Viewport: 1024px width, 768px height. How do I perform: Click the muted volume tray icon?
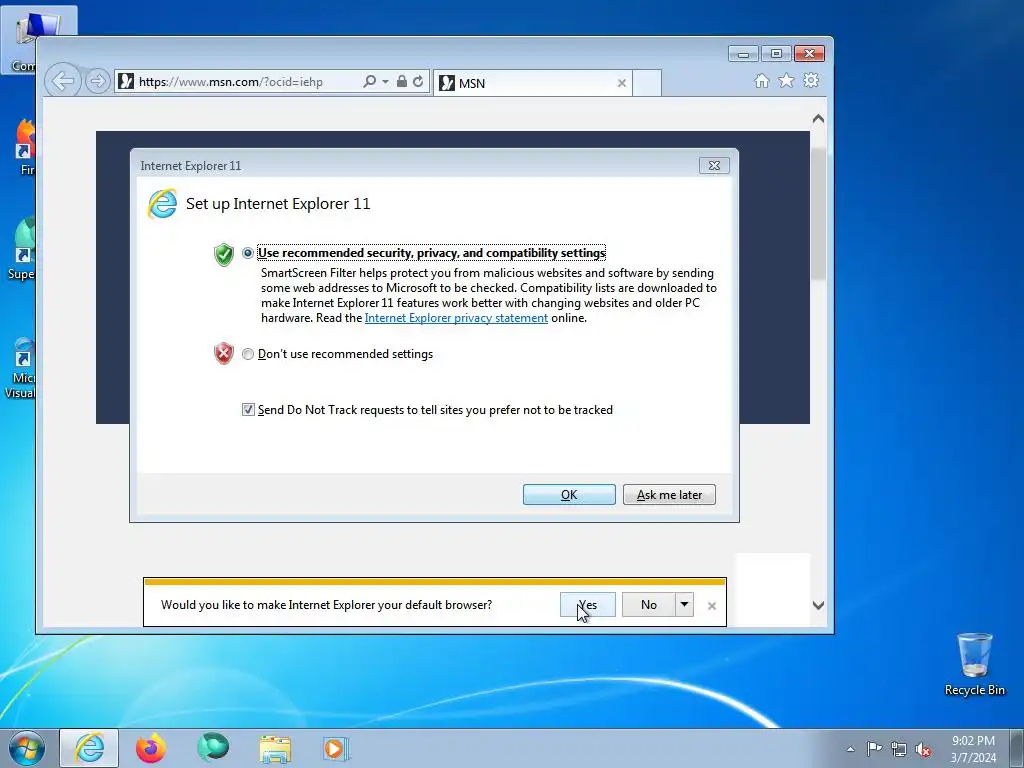[923, 750]
